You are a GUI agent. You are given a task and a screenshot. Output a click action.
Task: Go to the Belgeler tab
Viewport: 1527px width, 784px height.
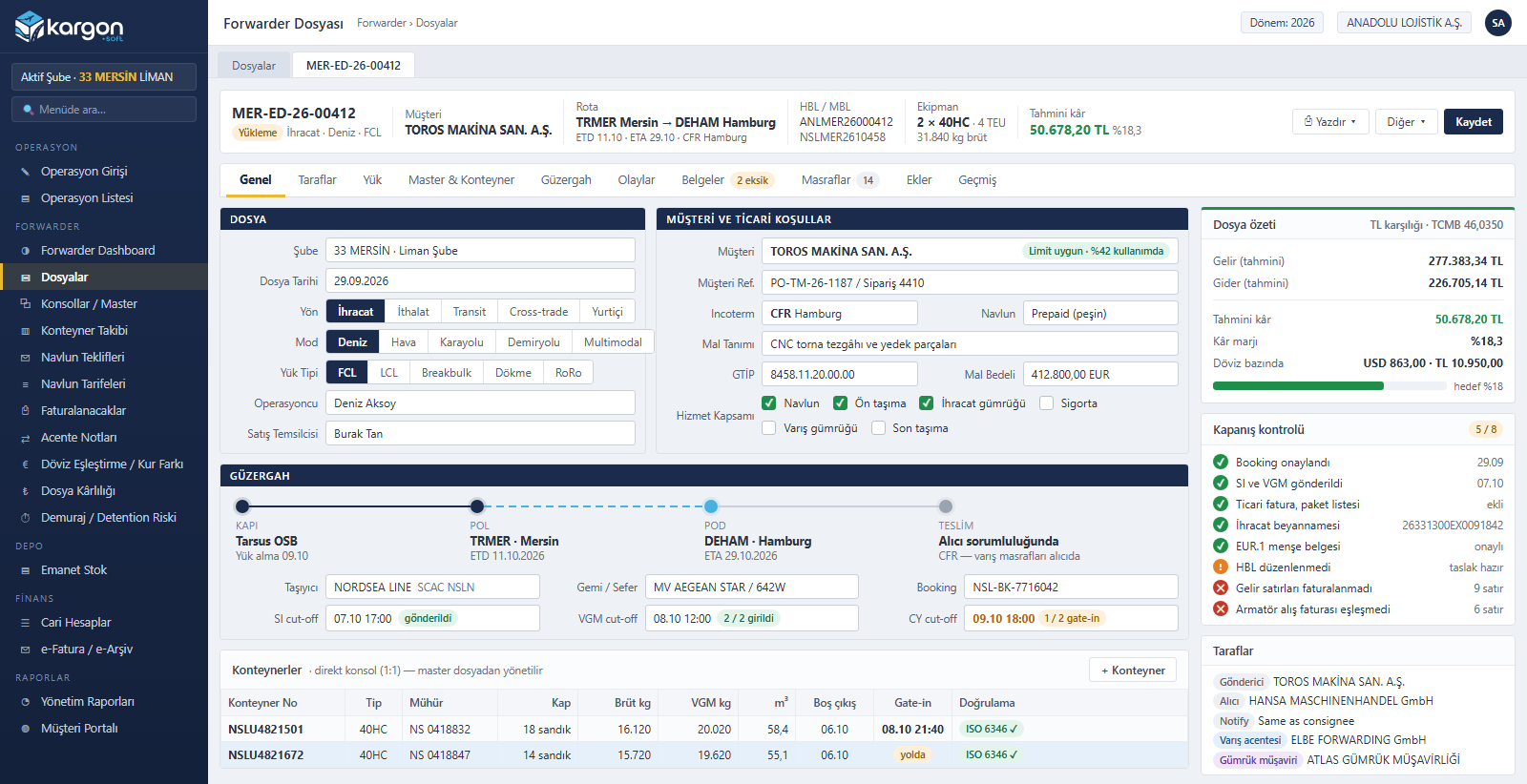(x=727, y=180)
